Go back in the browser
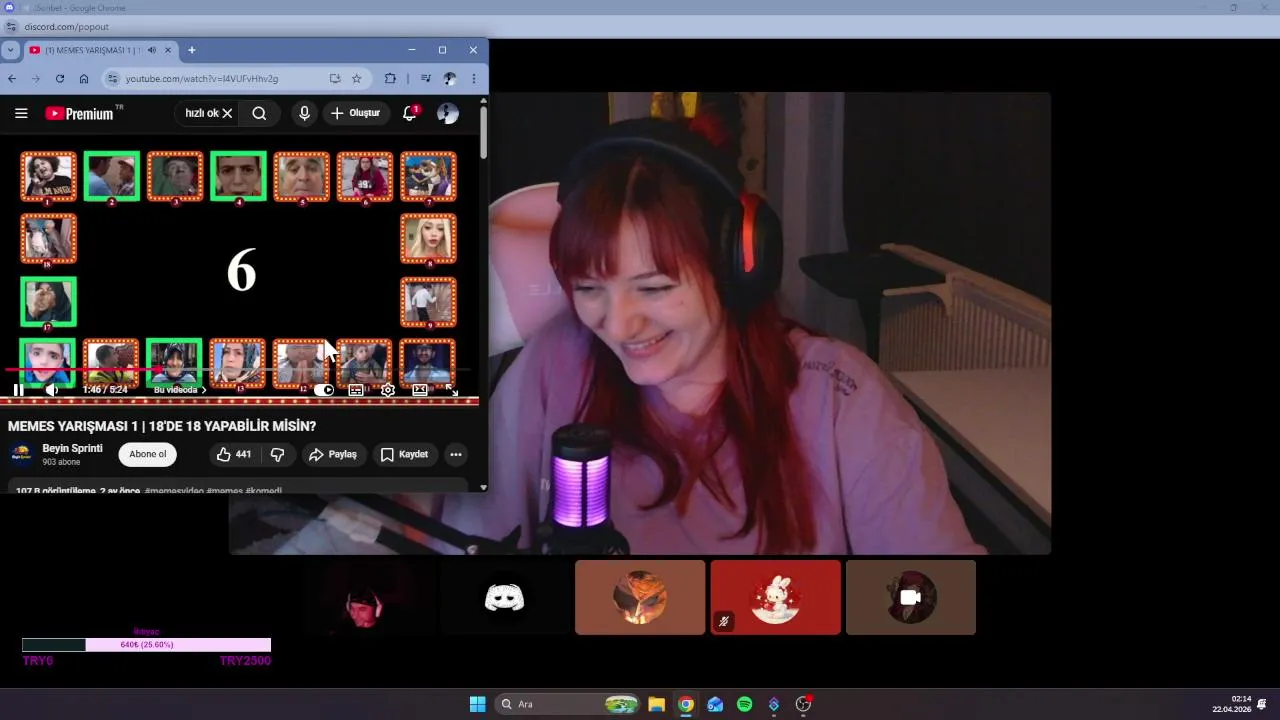The height and width of the screenshot is (720, 1280). [x=12, y=79]
